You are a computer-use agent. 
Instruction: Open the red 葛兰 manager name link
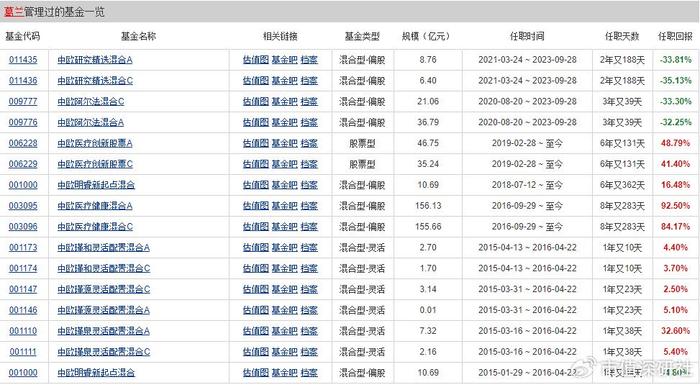(x=13, y=12)
